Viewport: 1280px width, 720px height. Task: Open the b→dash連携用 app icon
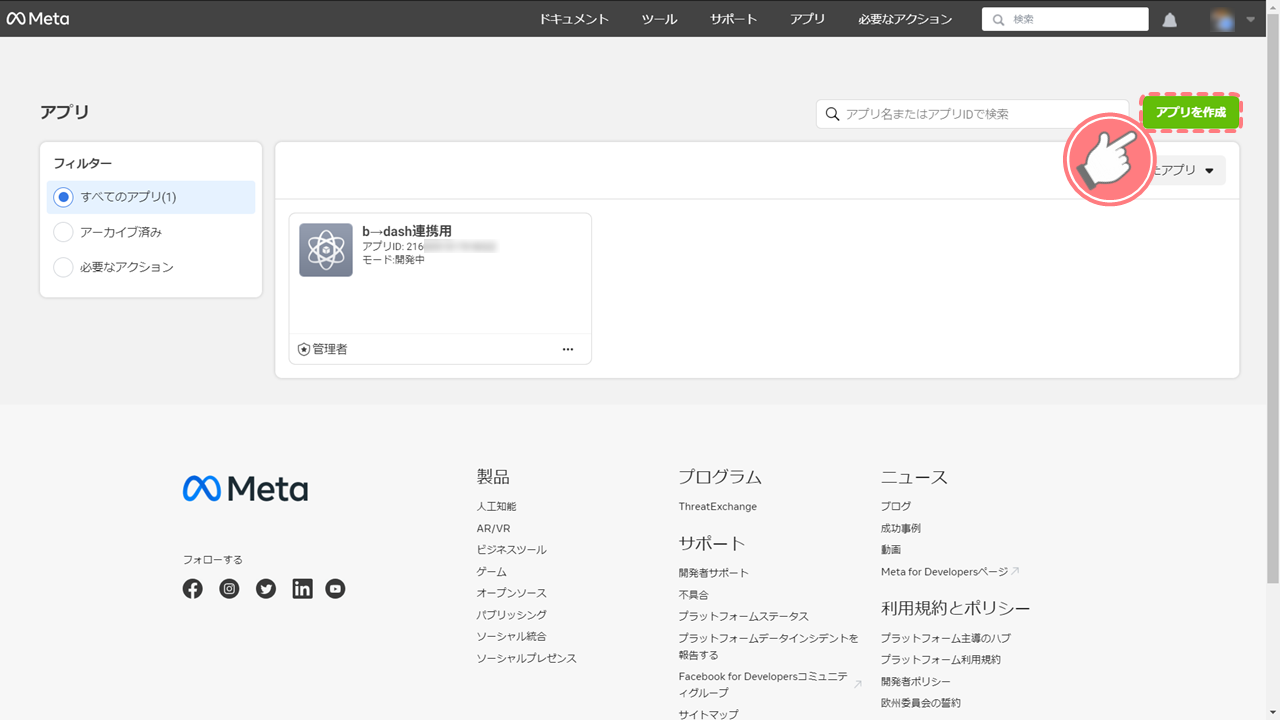click(326, 250)
